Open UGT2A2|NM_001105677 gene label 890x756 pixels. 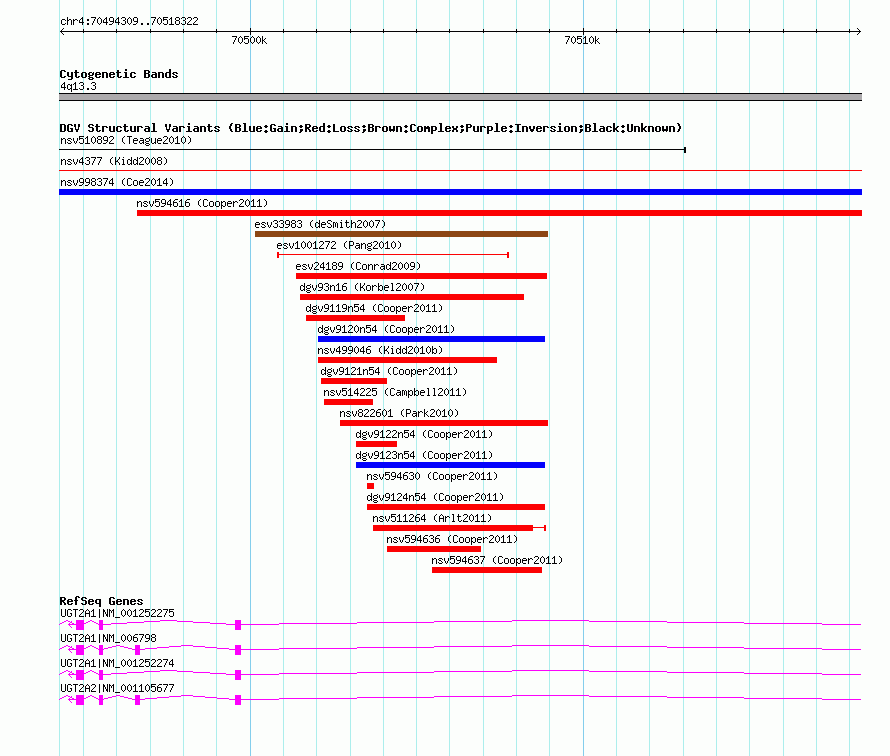[117, 688]
